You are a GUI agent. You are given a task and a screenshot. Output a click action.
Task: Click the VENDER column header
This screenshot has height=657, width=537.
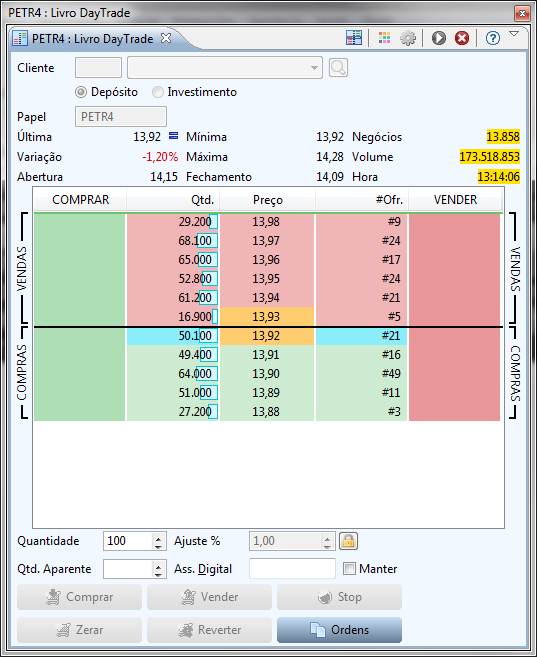455,200
